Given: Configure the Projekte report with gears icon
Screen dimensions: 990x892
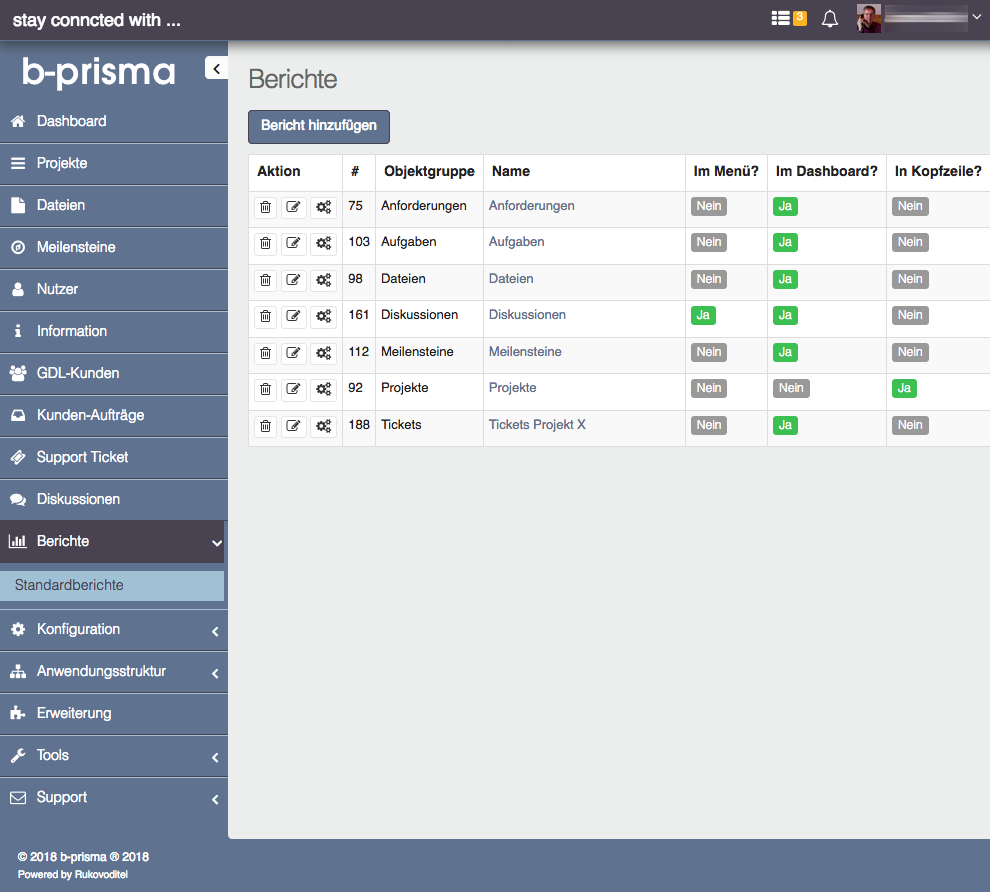Looking at the screenshot, I should 323,389.
